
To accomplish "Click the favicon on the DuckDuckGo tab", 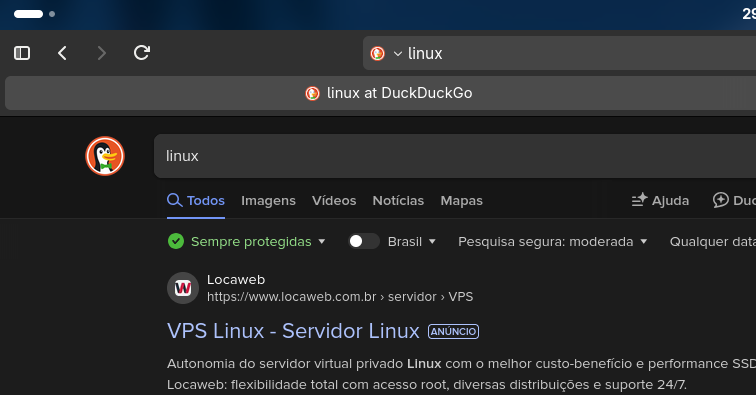I will click(312, 93).
